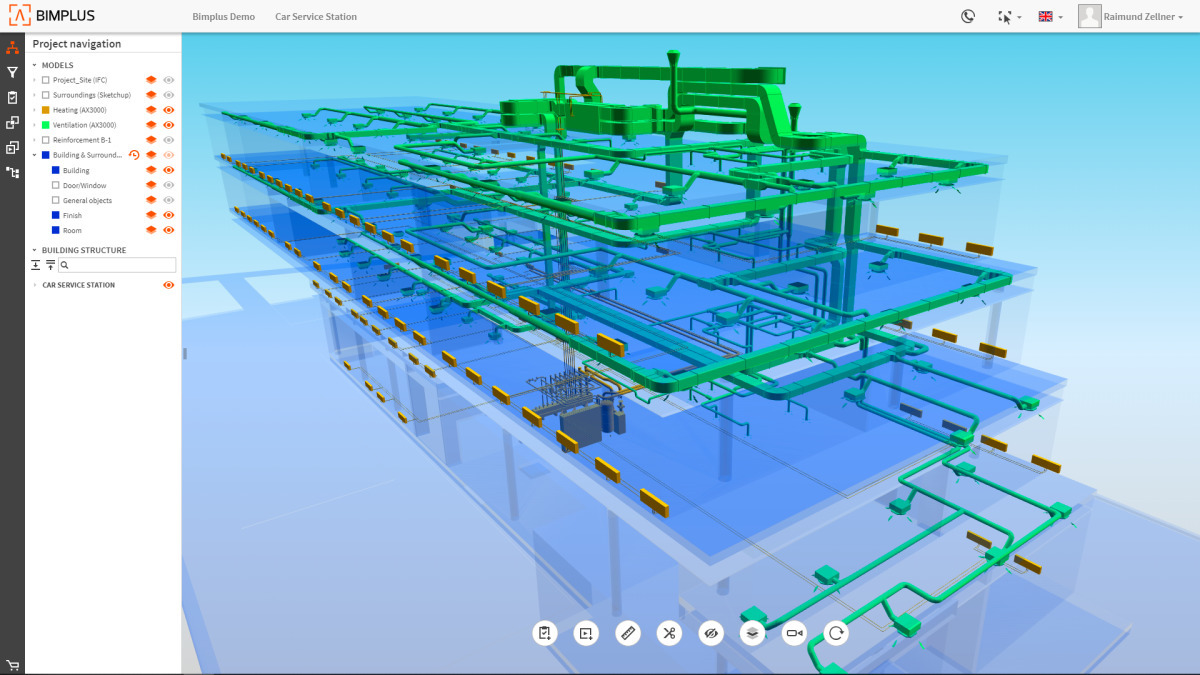
Task: Click the green Ventilation color swatch
Action: (45, 125)
